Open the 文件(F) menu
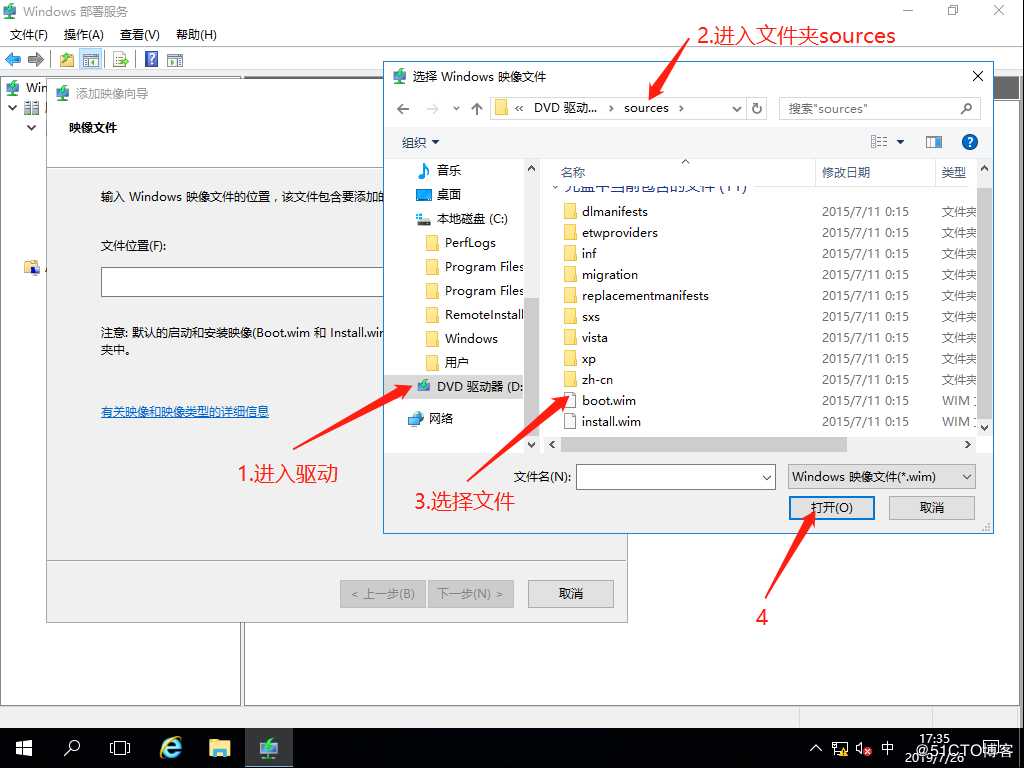 [29, 35]
